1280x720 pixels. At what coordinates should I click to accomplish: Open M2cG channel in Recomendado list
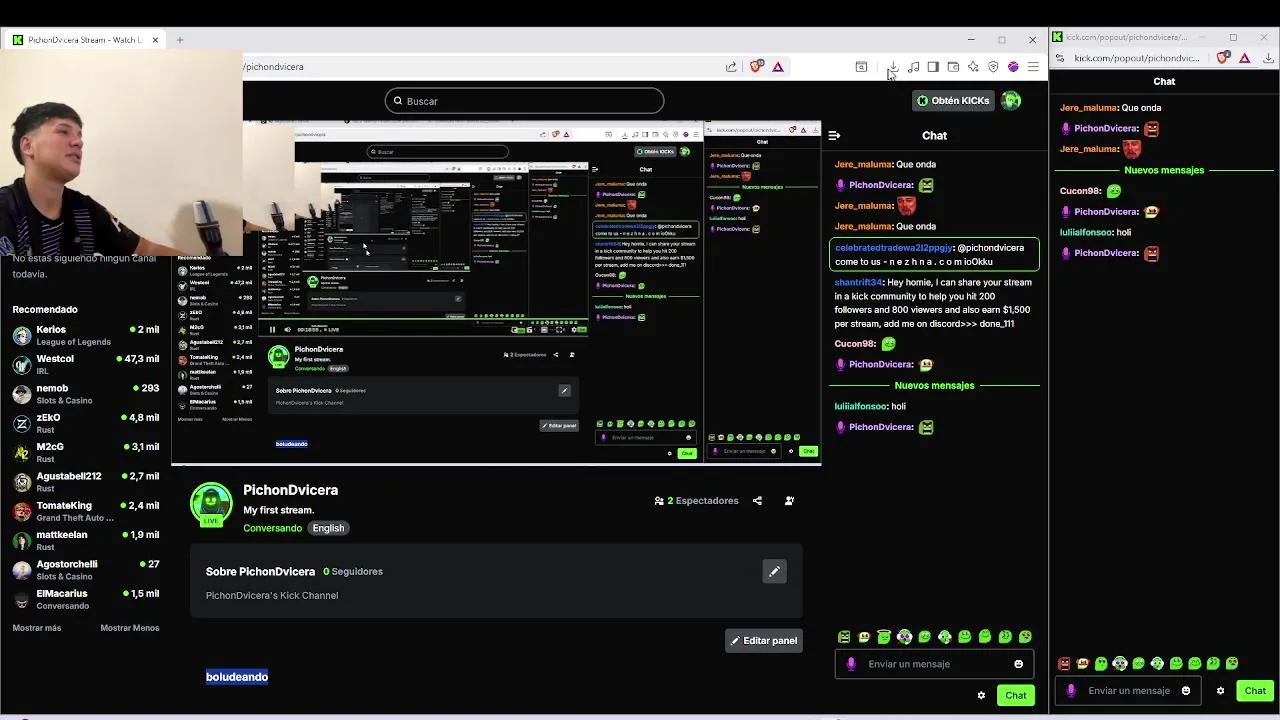coord(85,453)
